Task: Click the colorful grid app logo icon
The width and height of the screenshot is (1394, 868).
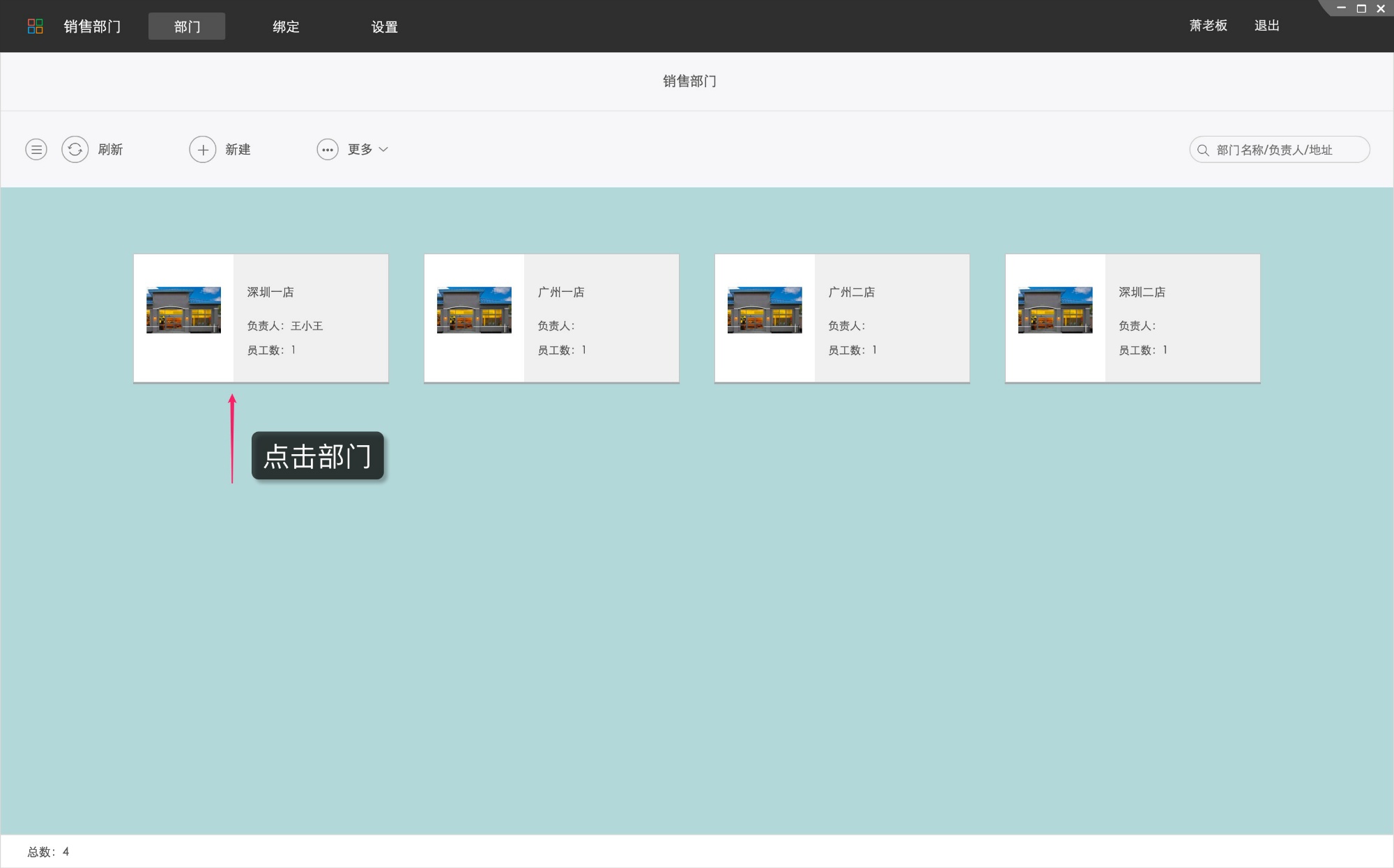Action: point(36,26)
